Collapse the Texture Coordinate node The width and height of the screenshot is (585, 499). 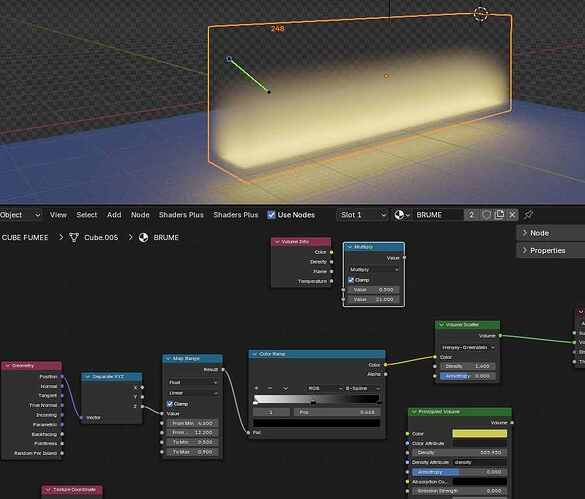point(48,490)
